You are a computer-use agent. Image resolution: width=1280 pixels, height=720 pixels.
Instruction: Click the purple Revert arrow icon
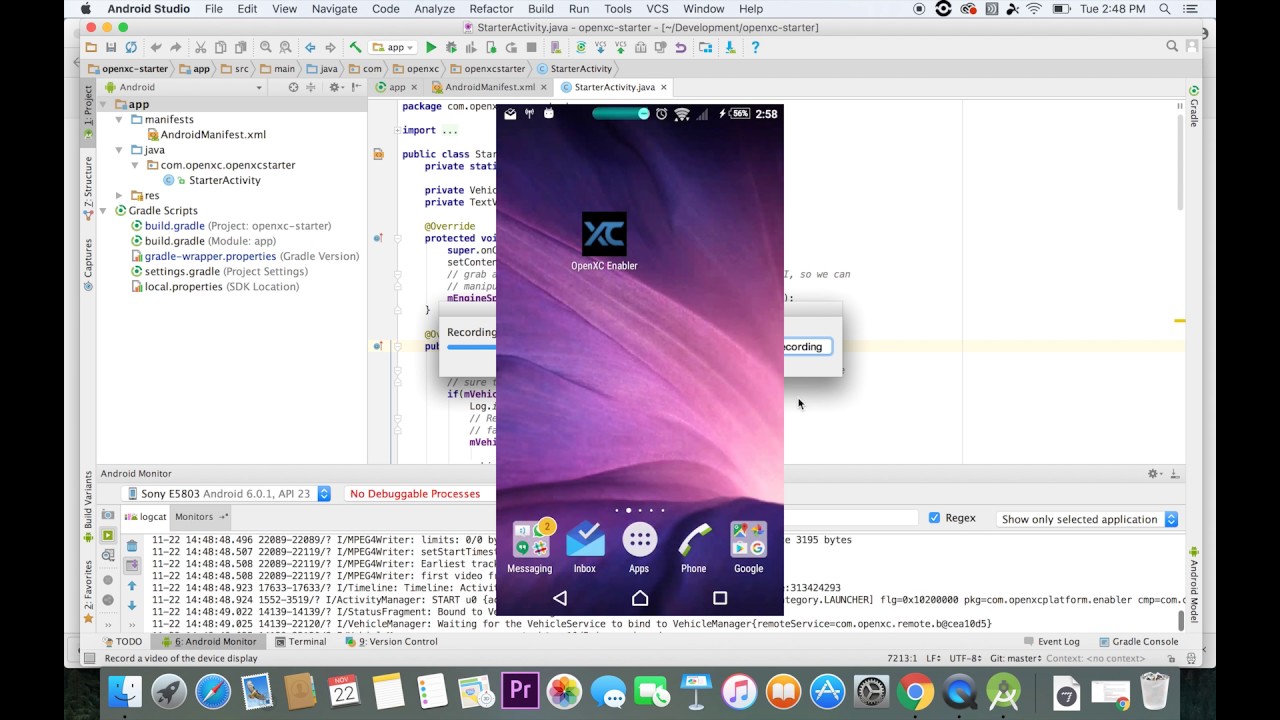681,47
